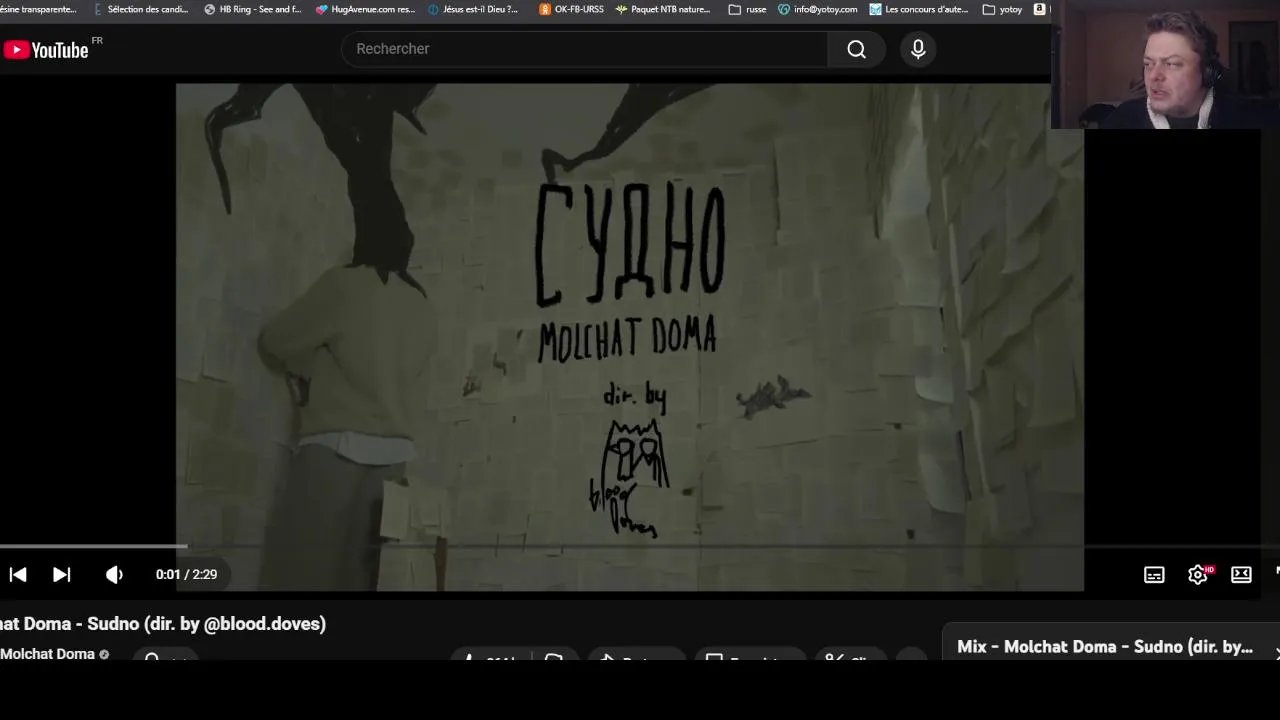Switch to theater mode view
This screenshot has width=1280, height=720.
[1241, 574]
